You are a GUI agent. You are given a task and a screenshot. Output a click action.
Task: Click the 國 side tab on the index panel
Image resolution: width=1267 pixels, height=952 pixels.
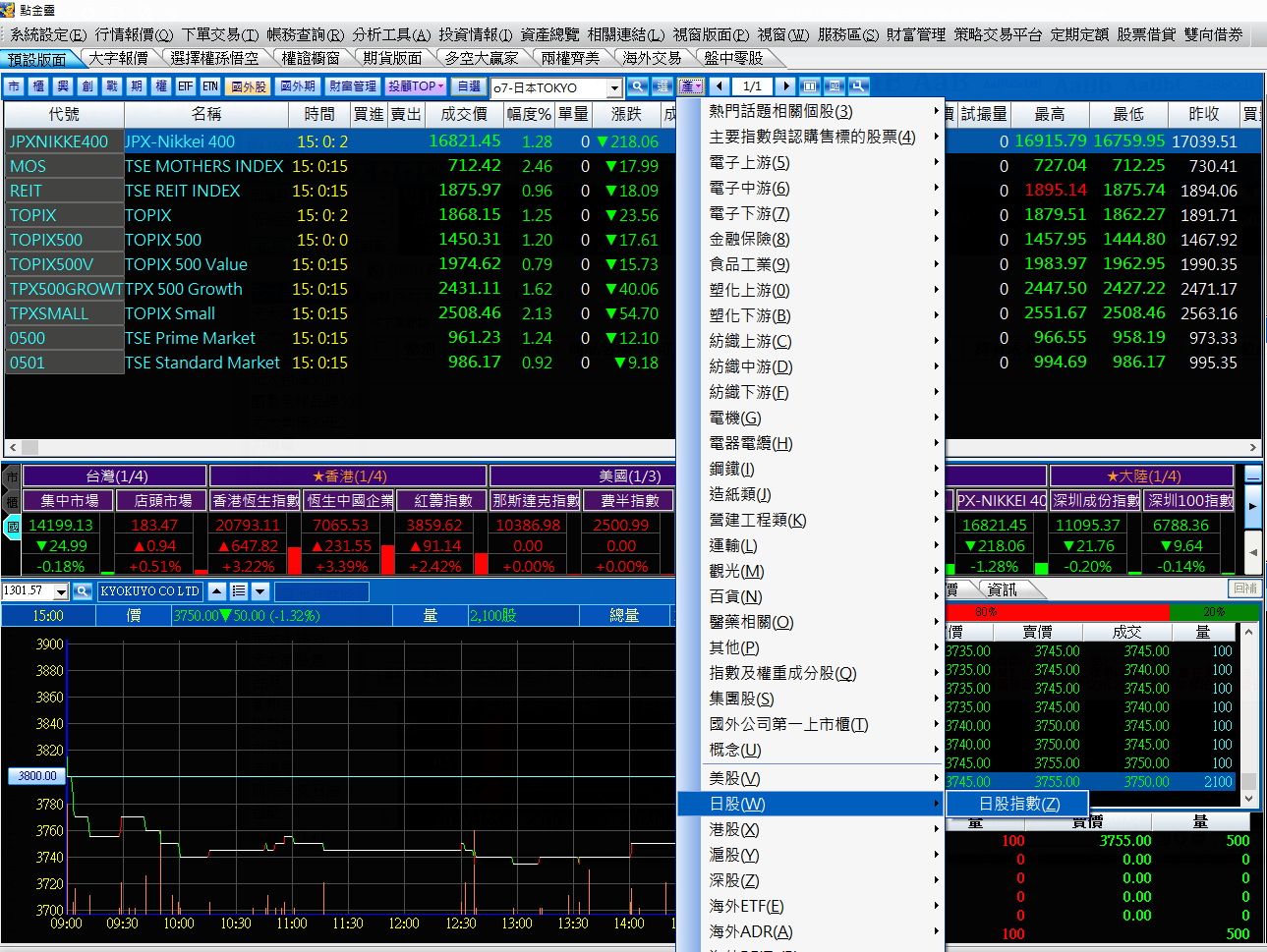pos(12,528)
